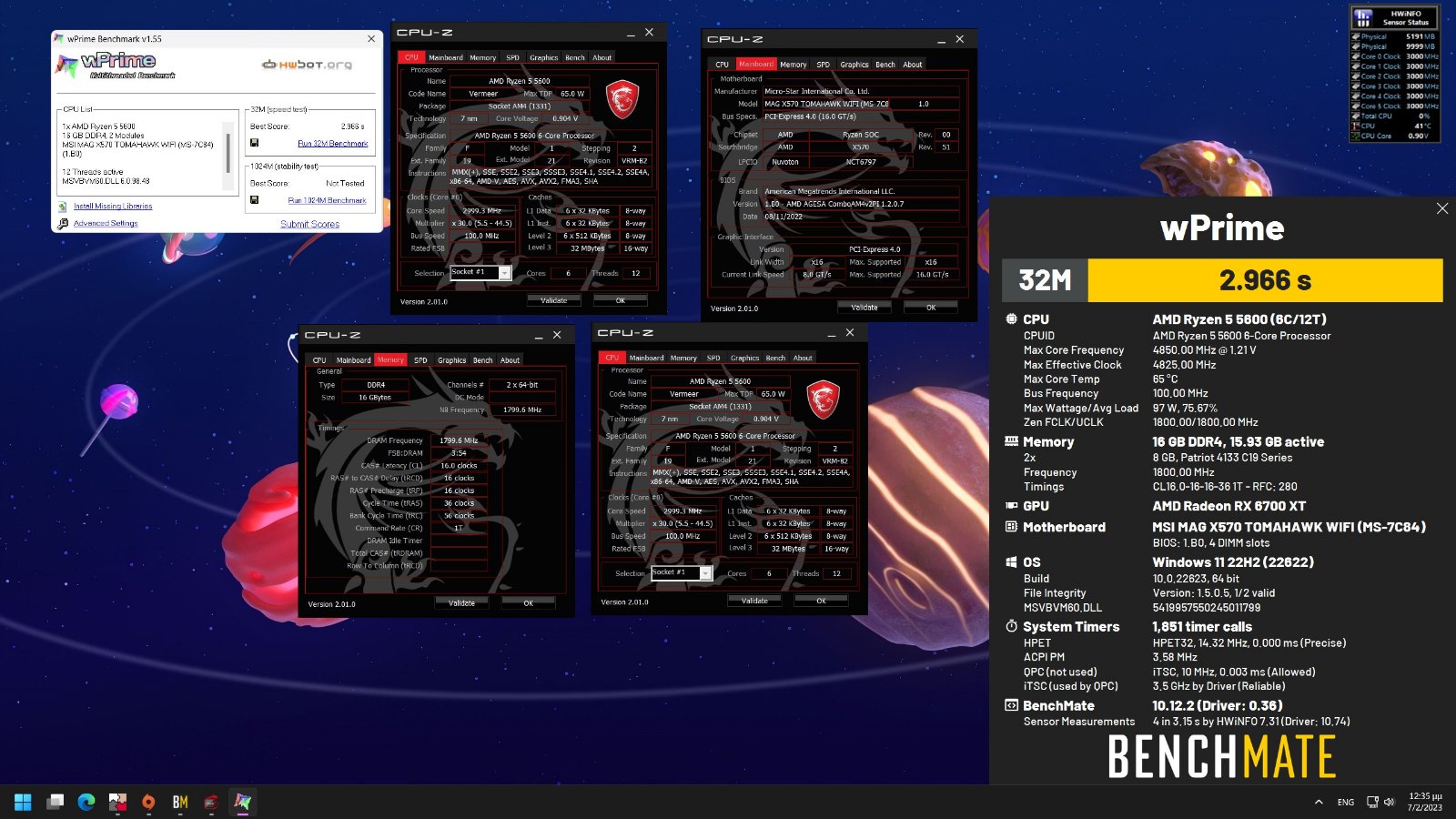Click Advanced Settings link in wPrime

point(106,223)
